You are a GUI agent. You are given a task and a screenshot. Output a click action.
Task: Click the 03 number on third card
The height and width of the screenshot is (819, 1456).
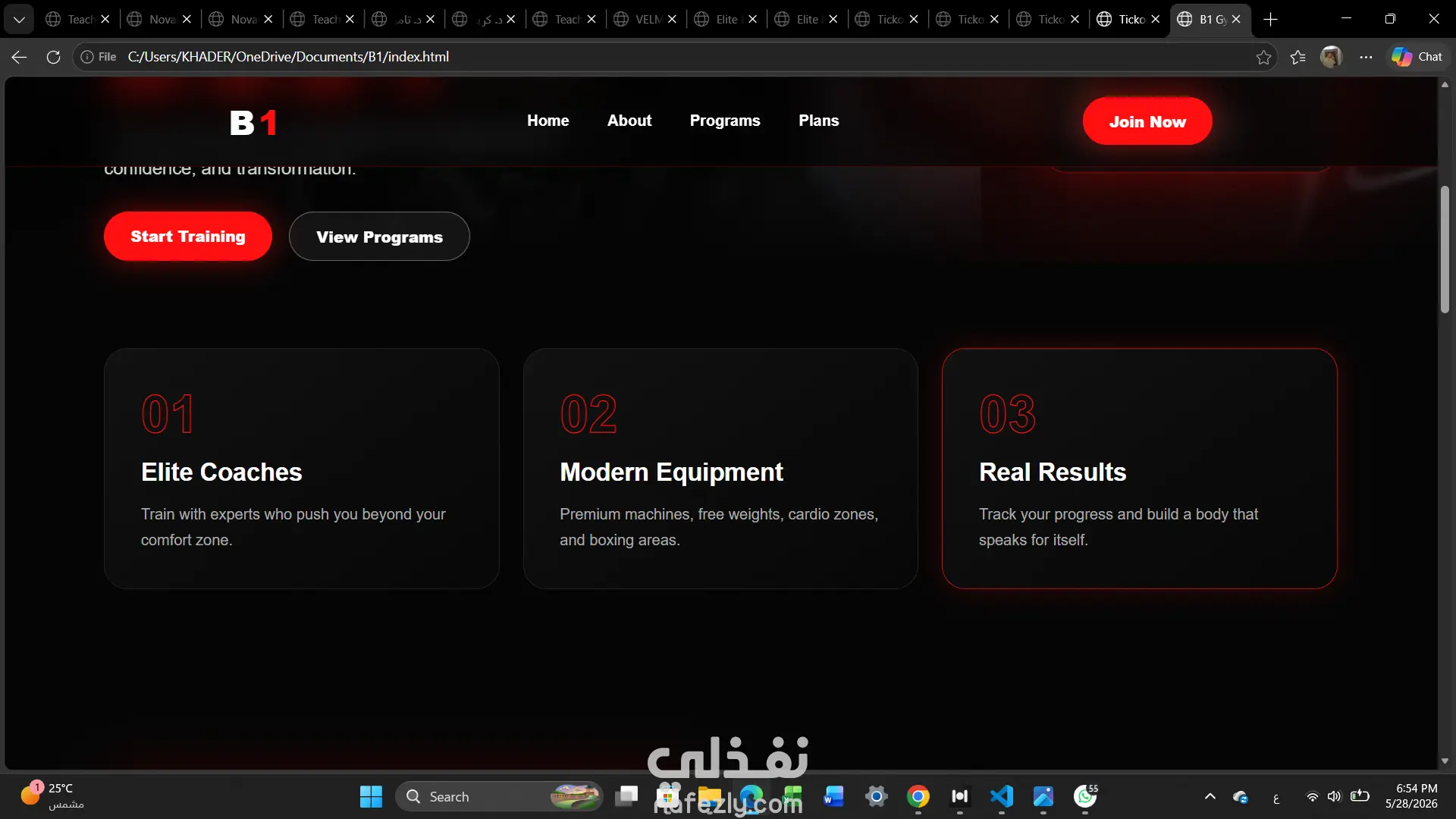point(1008,414)
